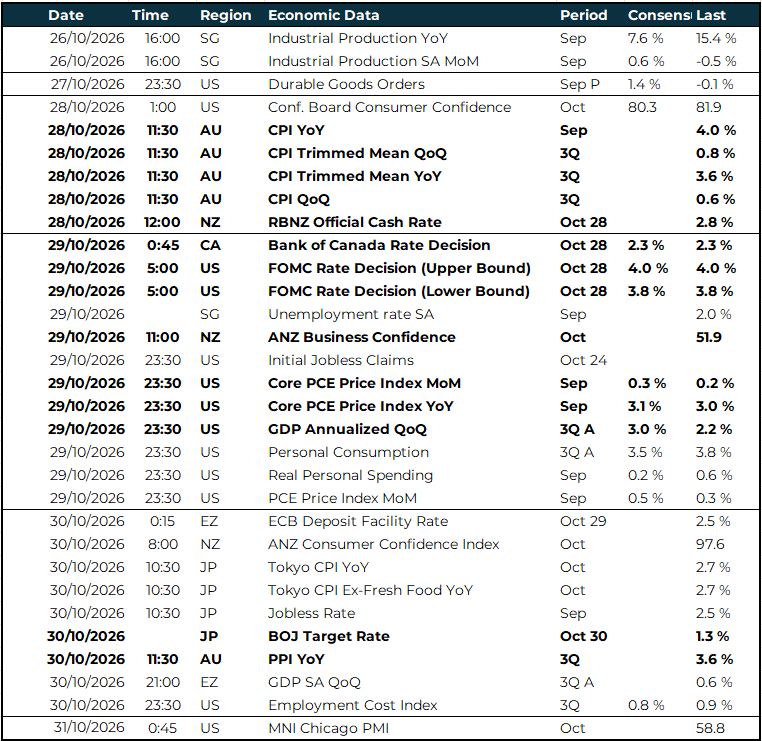The width and height of the screenshot is (762, 741).
Task: Click the Oct 24 period cell
Action: click(583, 361)
